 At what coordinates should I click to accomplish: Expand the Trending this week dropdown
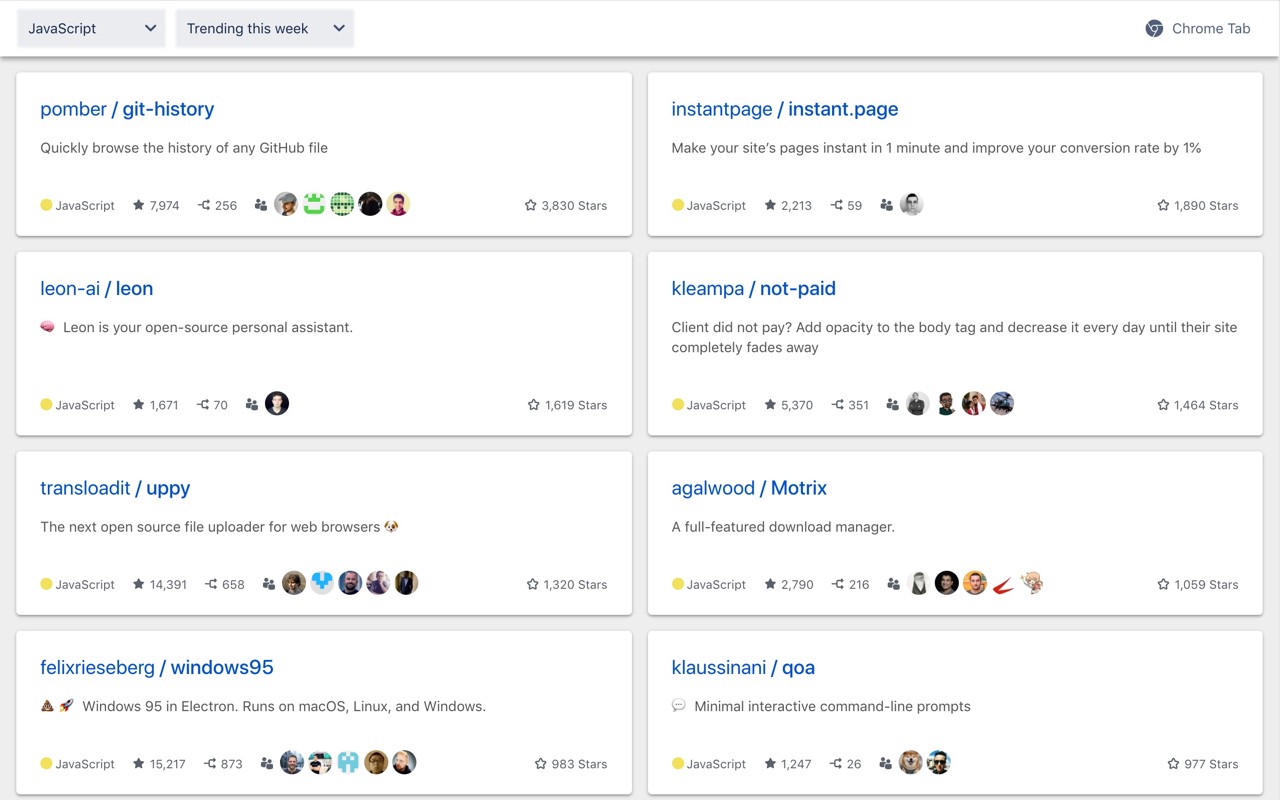tap(265, 28)
